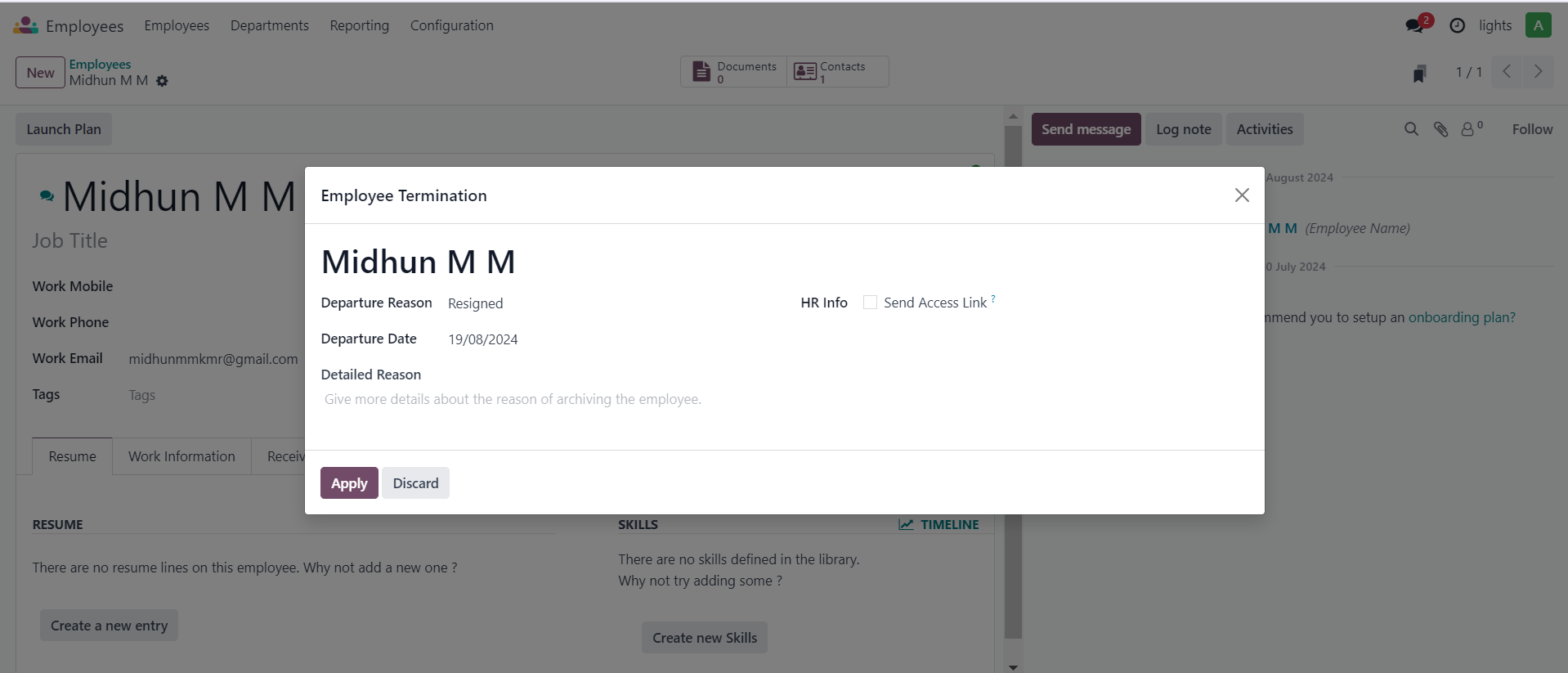Open the Configuration menu
The width and height of the screenshot is (1568, 673).
(451, 25)
